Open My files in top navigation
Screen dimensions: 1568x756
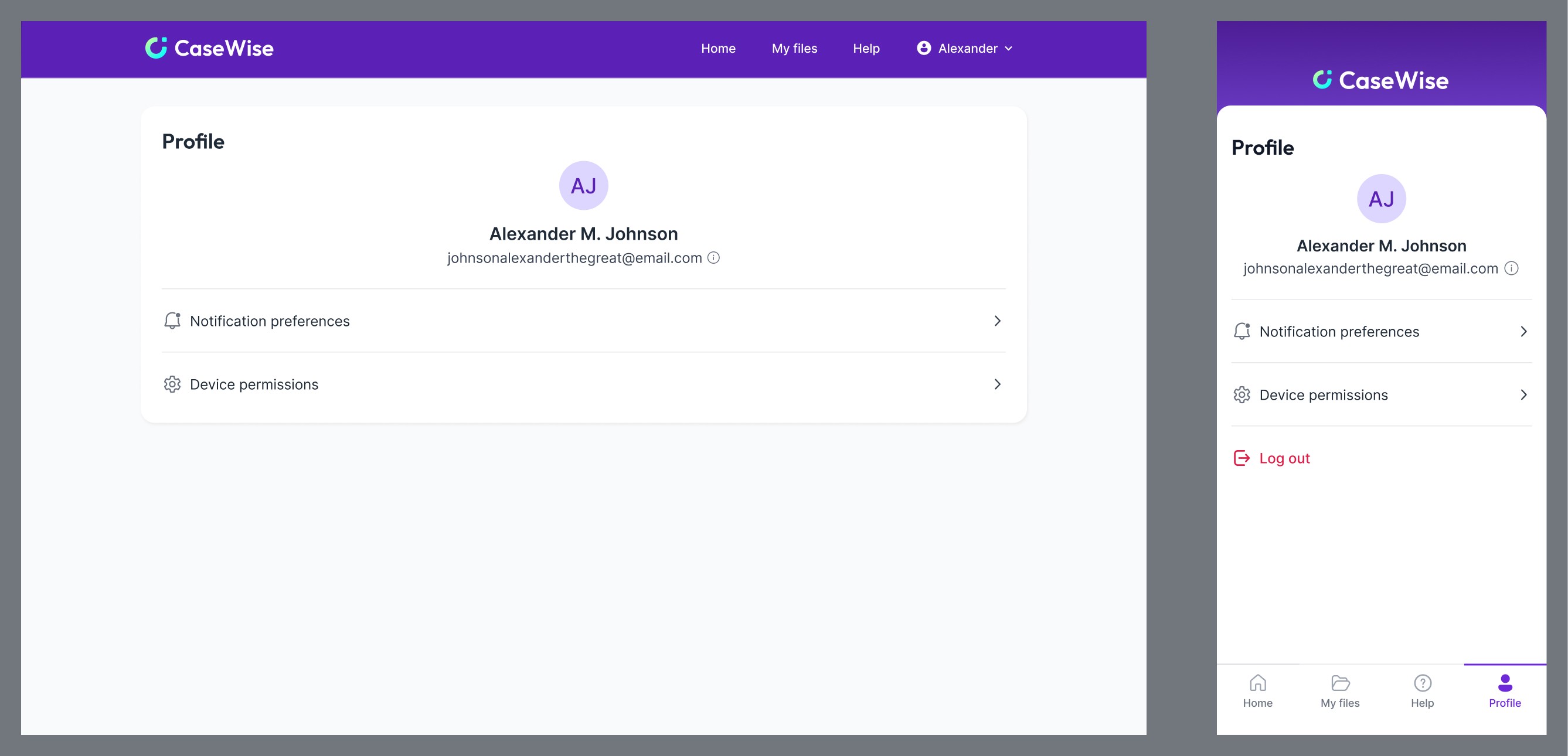click(x=794, y=49)
